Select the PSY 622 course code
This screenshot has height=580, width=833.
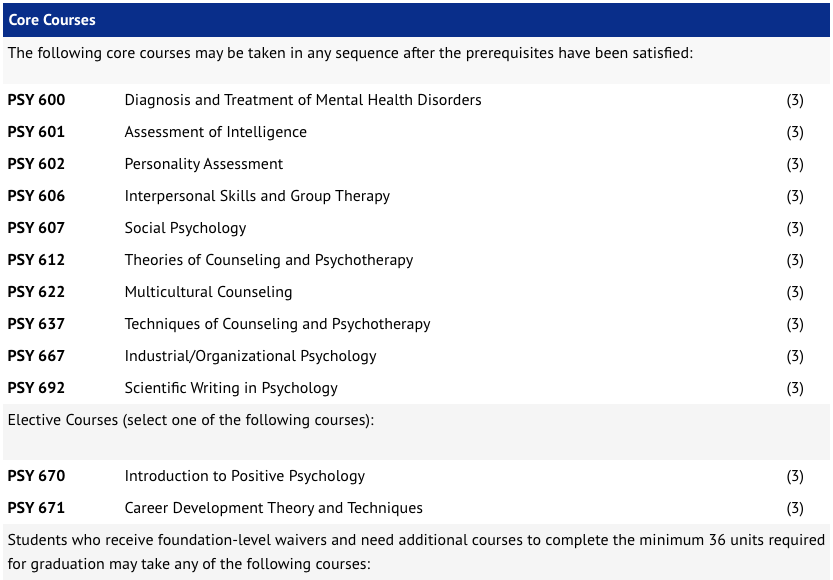36,292
